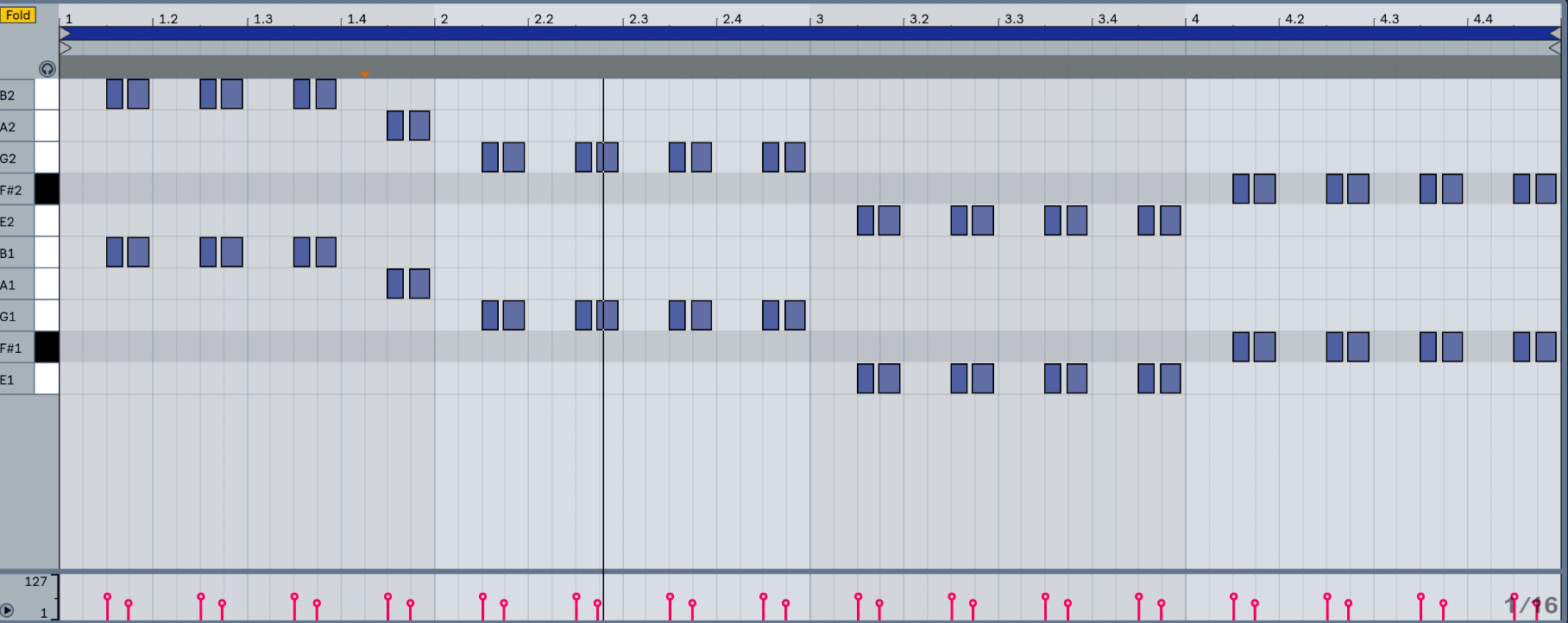Select the very first note in B2 row

coord(115,94)
